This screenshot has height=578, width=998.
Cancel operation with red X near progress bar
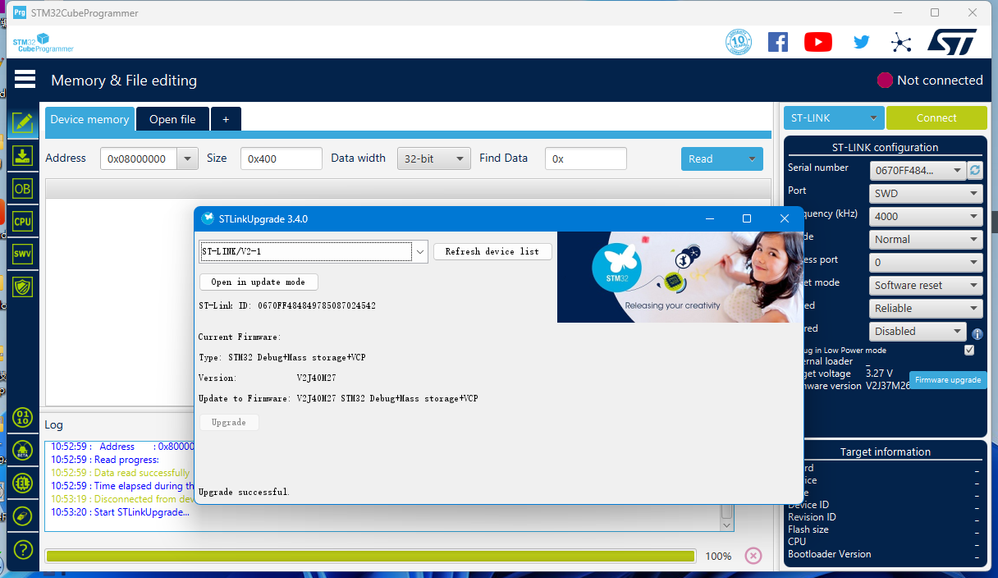point(753,556)
